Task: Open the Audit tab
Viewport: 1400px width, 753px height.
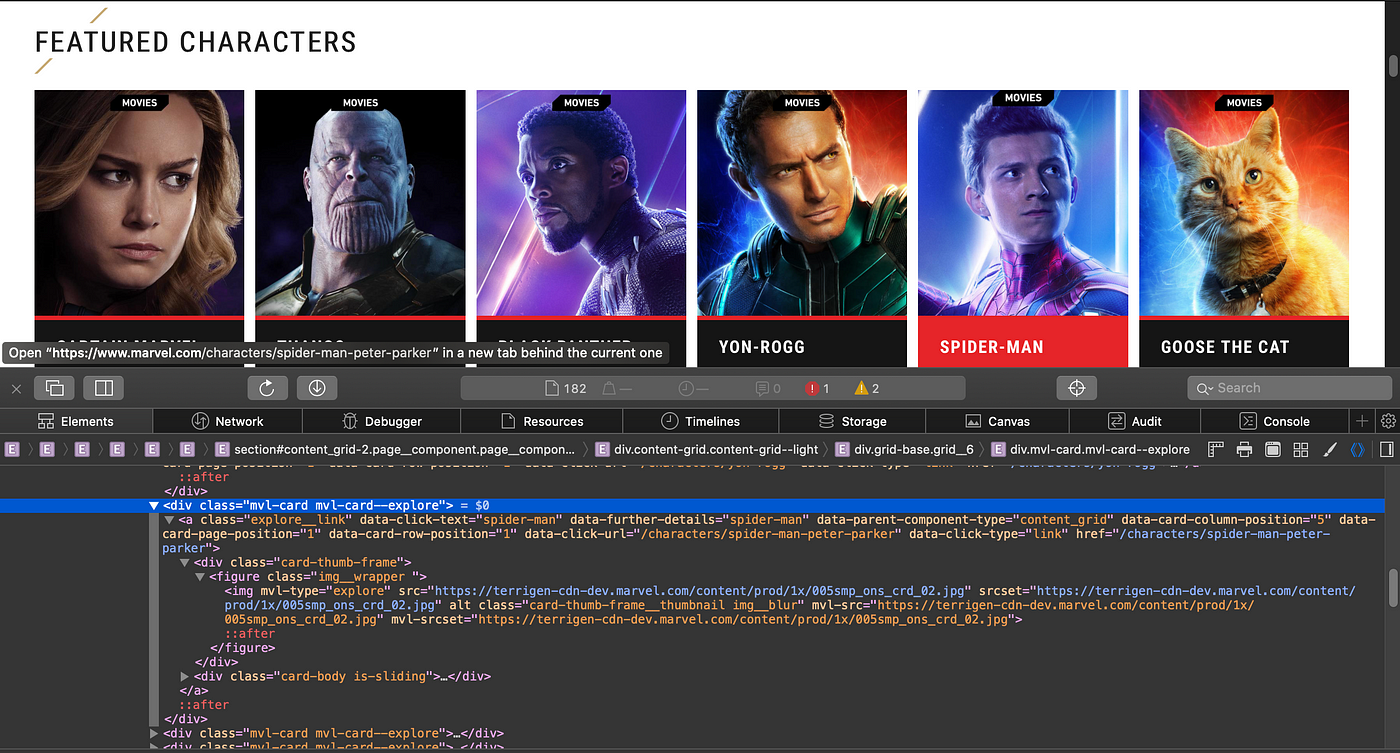Action: (x=1135, y=421)
